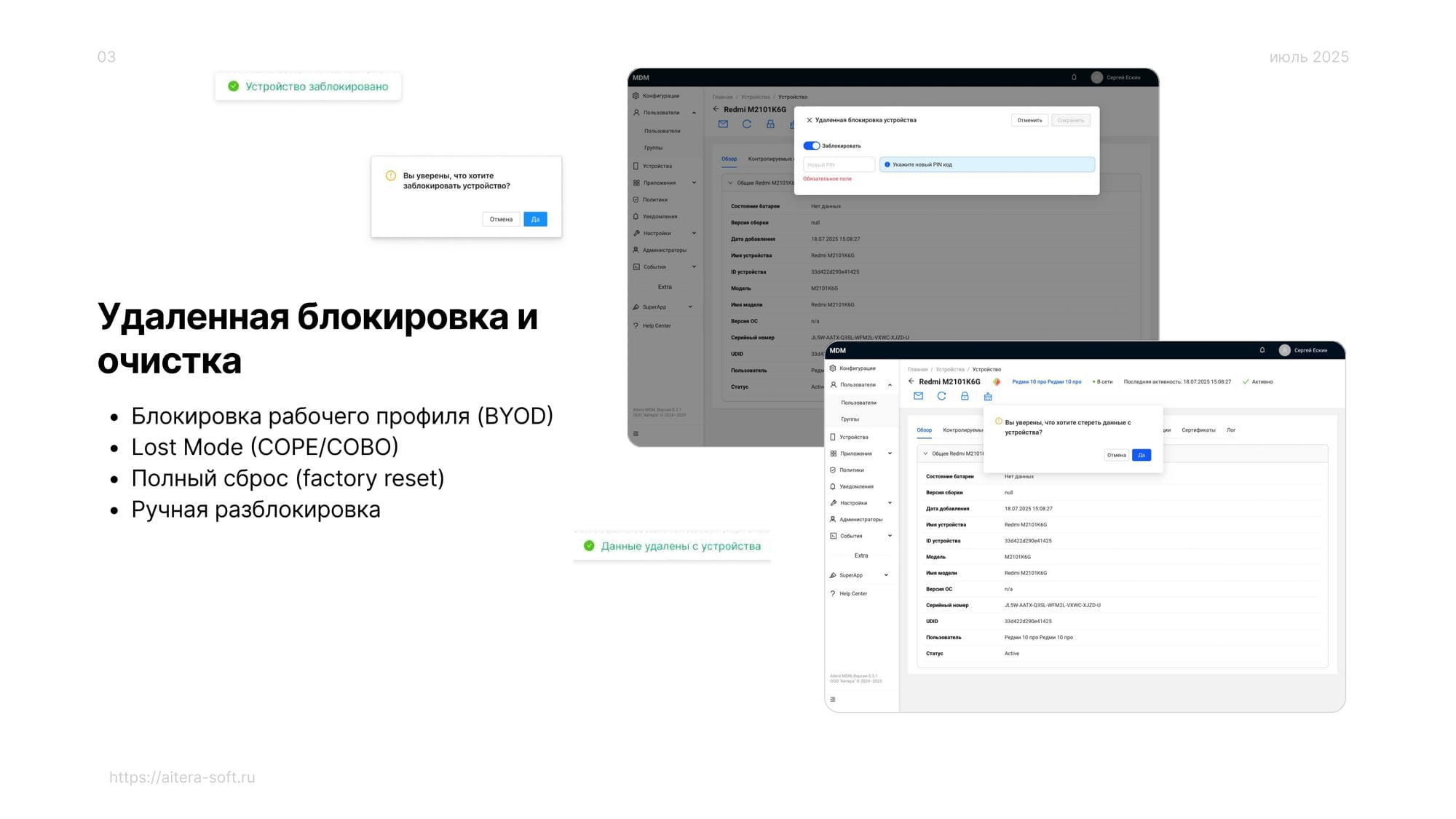This screenshot has height=819, width=1456.
Task: Click sidebar collapse icon at bottom of front window
Action: [833, 700]
